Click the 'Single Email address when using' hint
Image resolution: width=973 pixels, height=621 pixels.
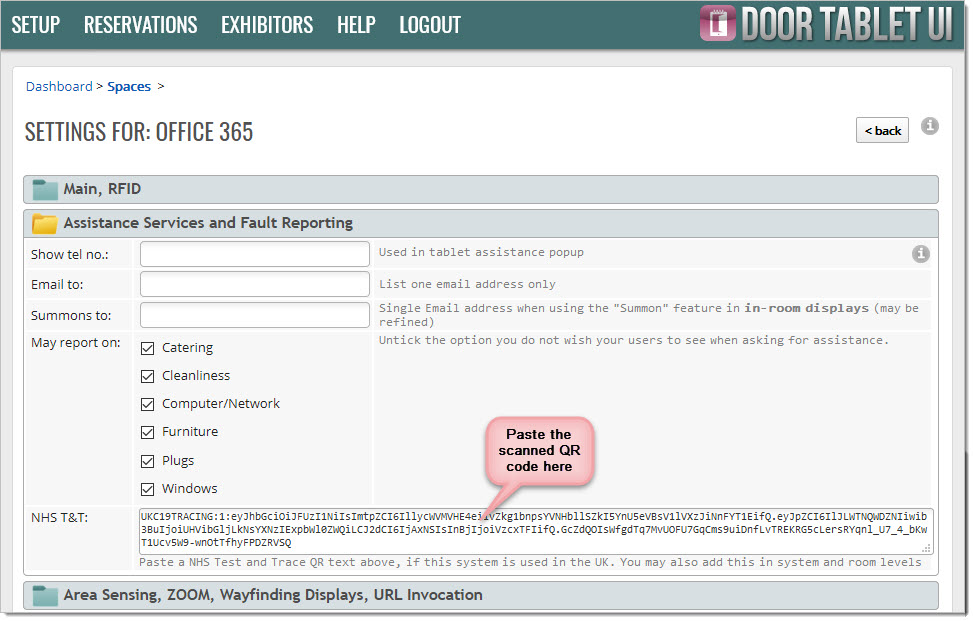(x=648, y=315)
